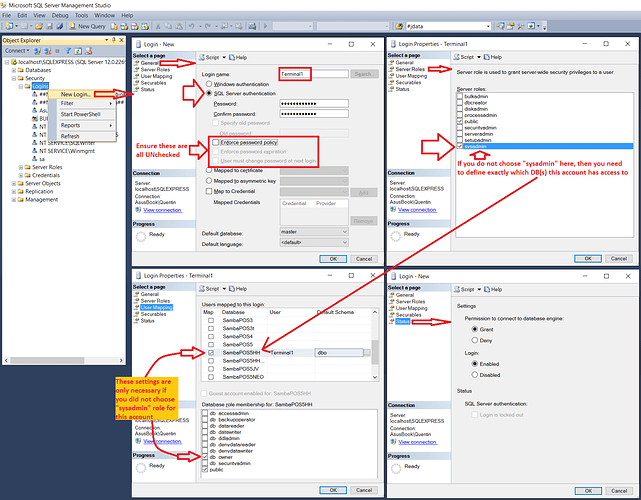Select the Disabled login radio button
Image resolution: width=641 pixels, height=500 pixels.
click(x=475, y=374)
